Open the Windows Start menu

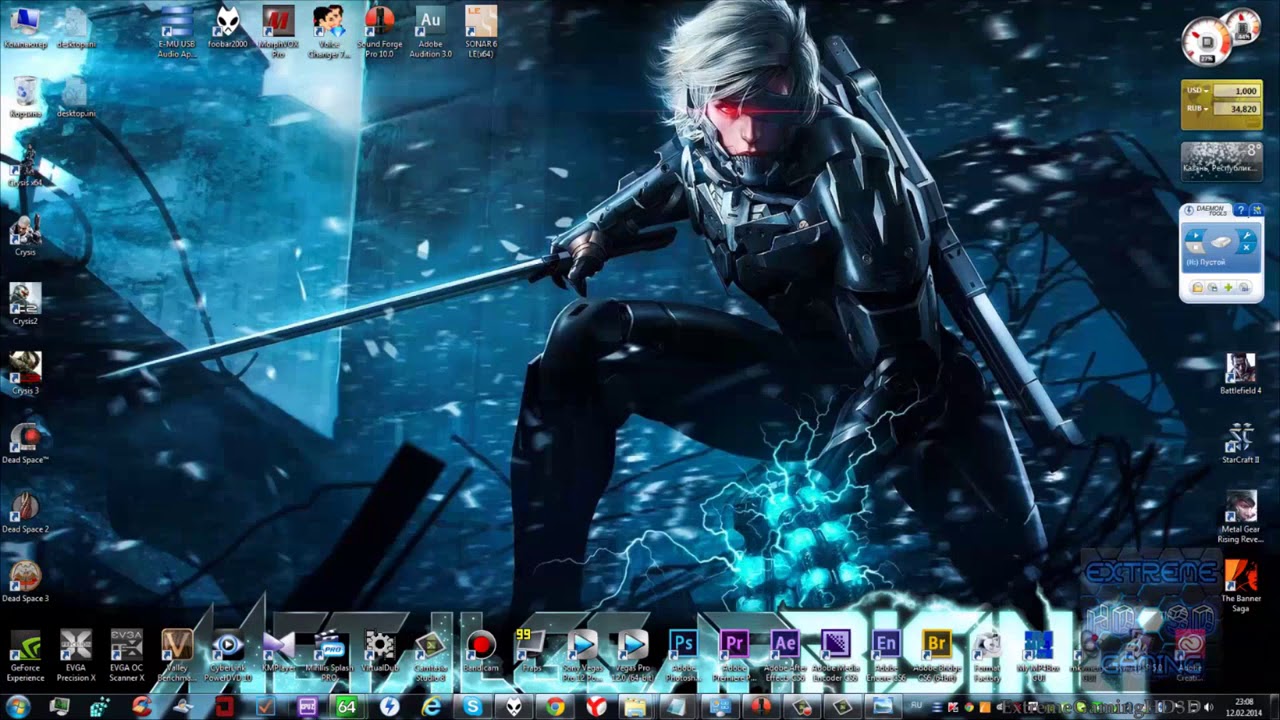click(x=18, y=707)
